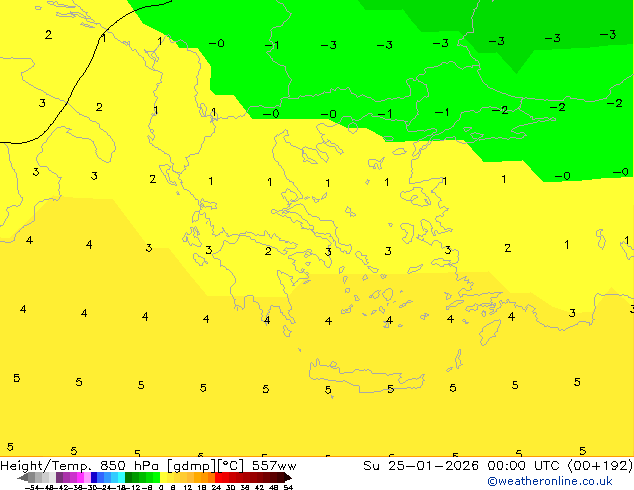Click the '[°C]' unit label
This screenshot has height=490, width=634.
230,466
